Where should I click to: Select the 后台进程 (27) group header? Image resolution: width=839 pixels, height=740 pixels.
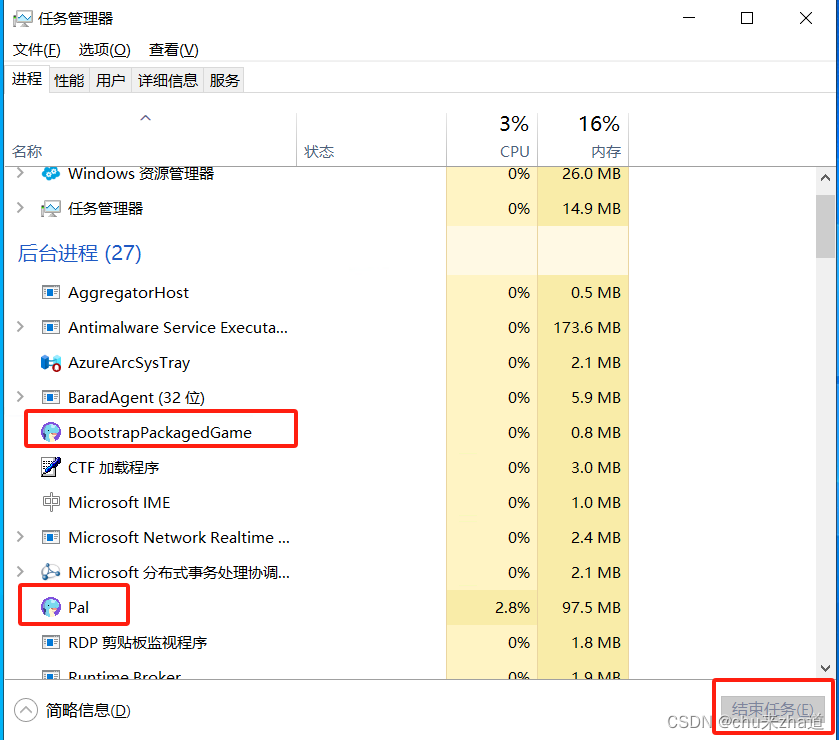(79, 253)
